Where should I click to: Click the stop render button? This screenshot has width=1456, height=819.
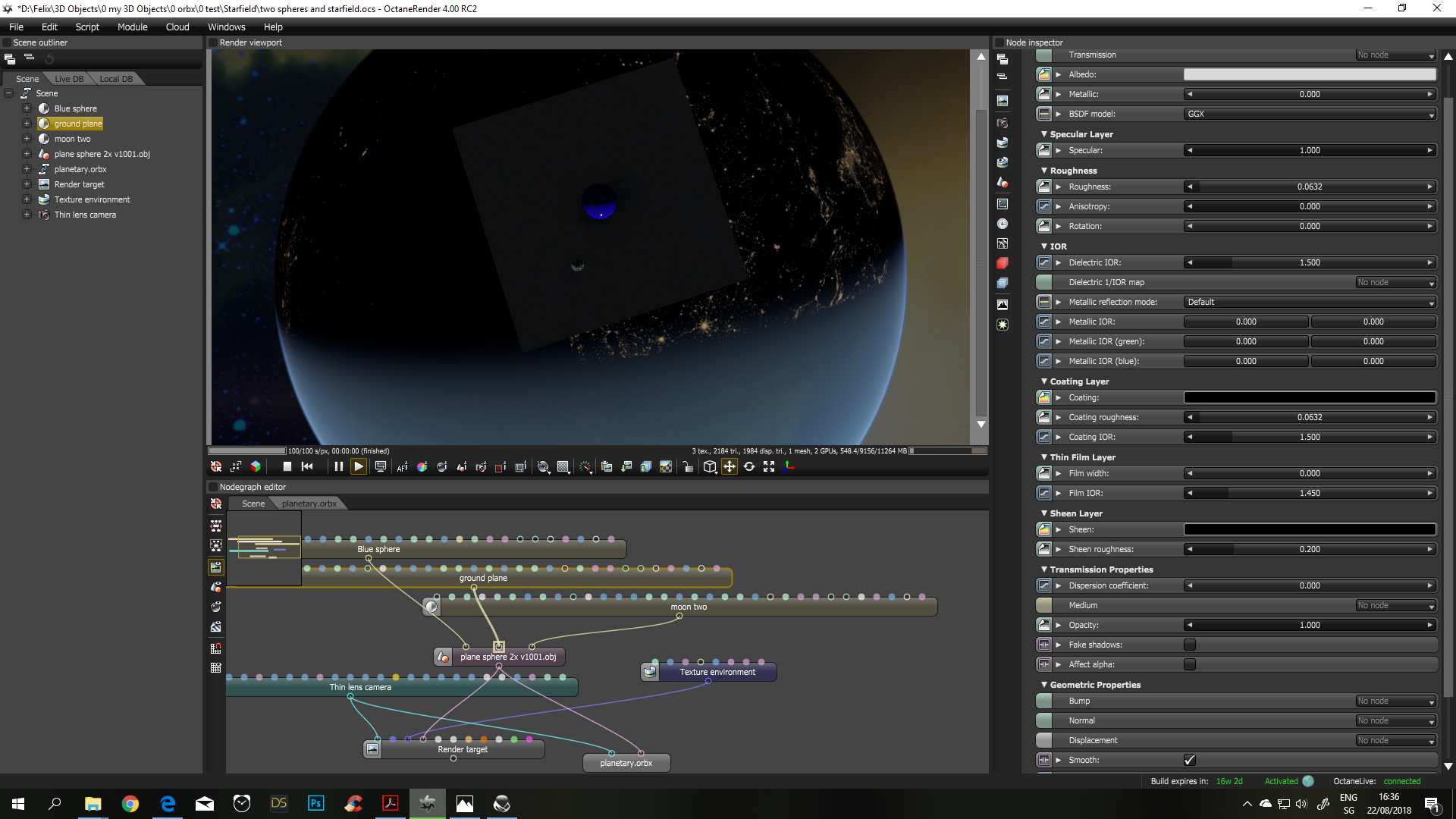(x=287, y=467)
